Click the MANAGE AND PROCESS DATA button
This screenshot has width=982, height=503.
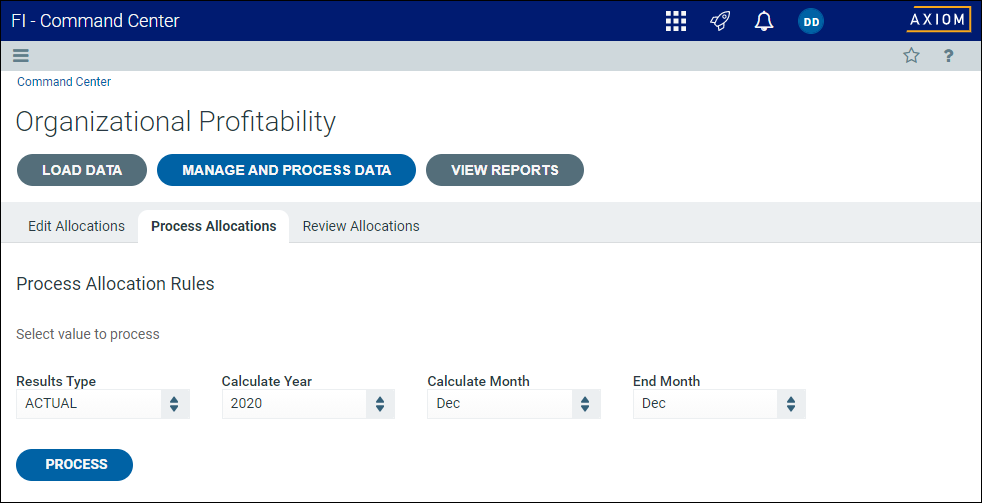click(286, 170)
